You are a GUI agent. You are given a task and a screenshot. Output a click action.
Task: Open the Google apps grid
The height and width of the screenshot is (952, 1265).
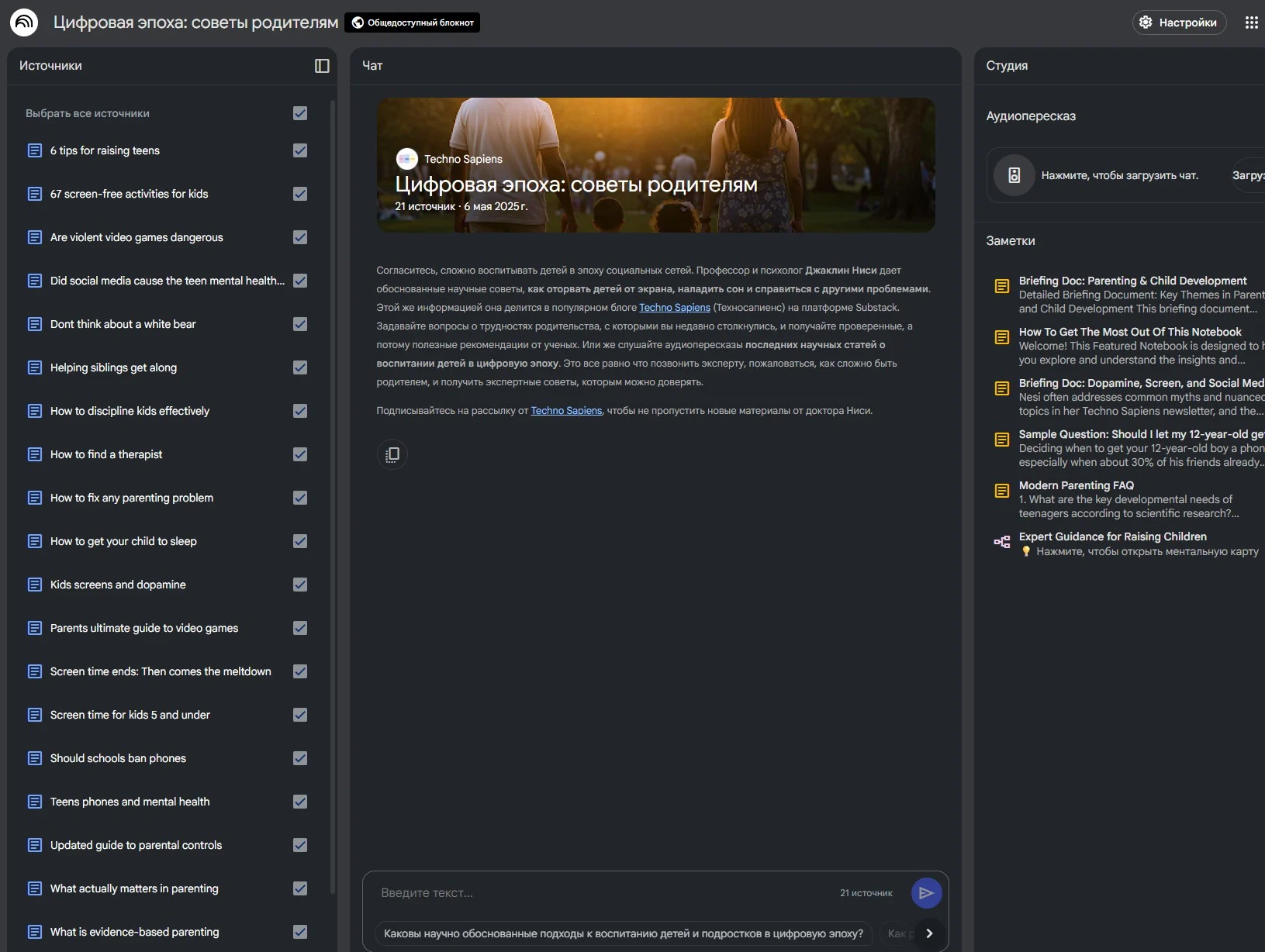[1251, 22]
